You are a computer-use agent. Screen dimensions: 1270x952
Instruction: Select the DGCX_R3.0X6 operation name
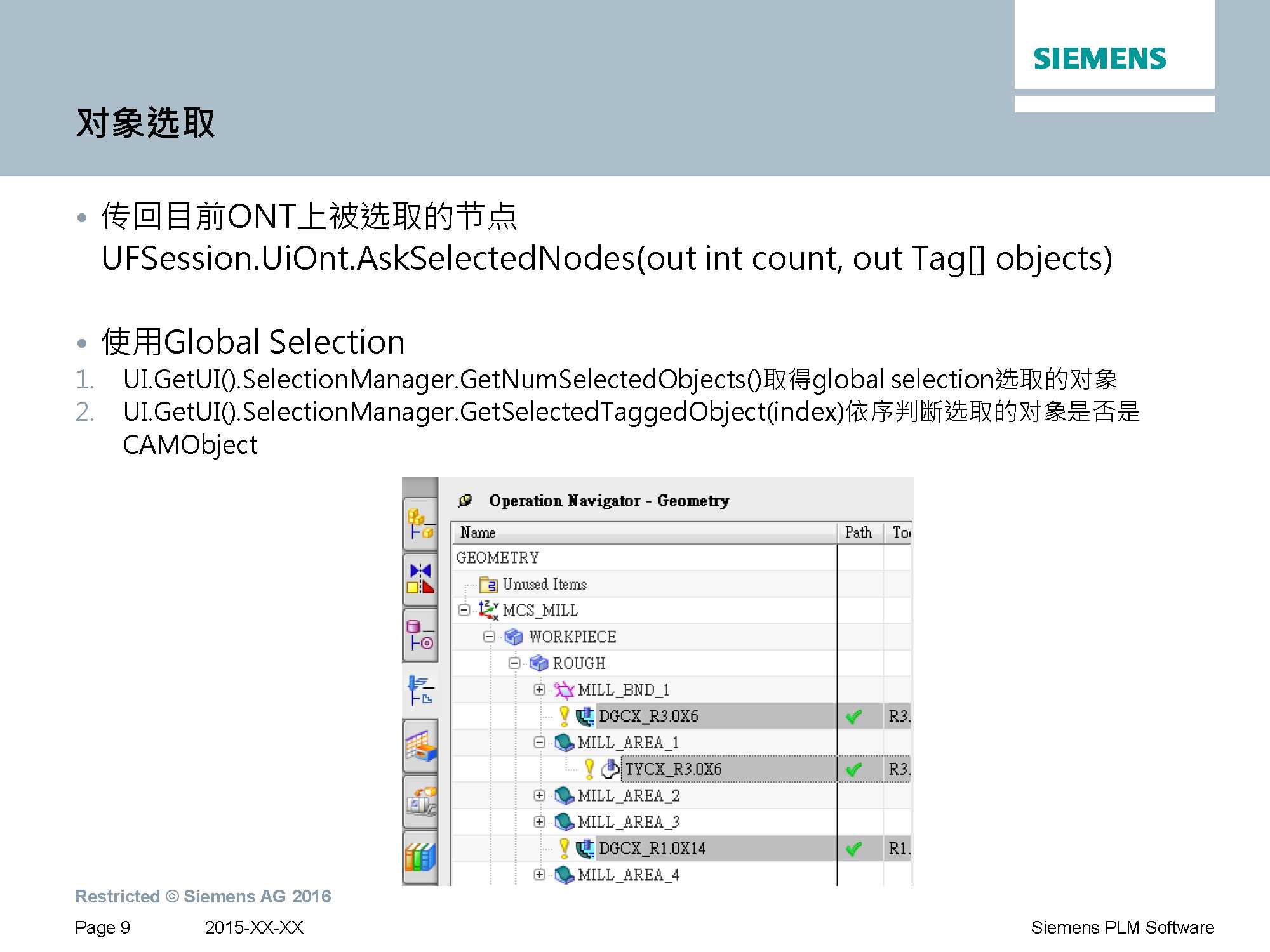(648, 717)
